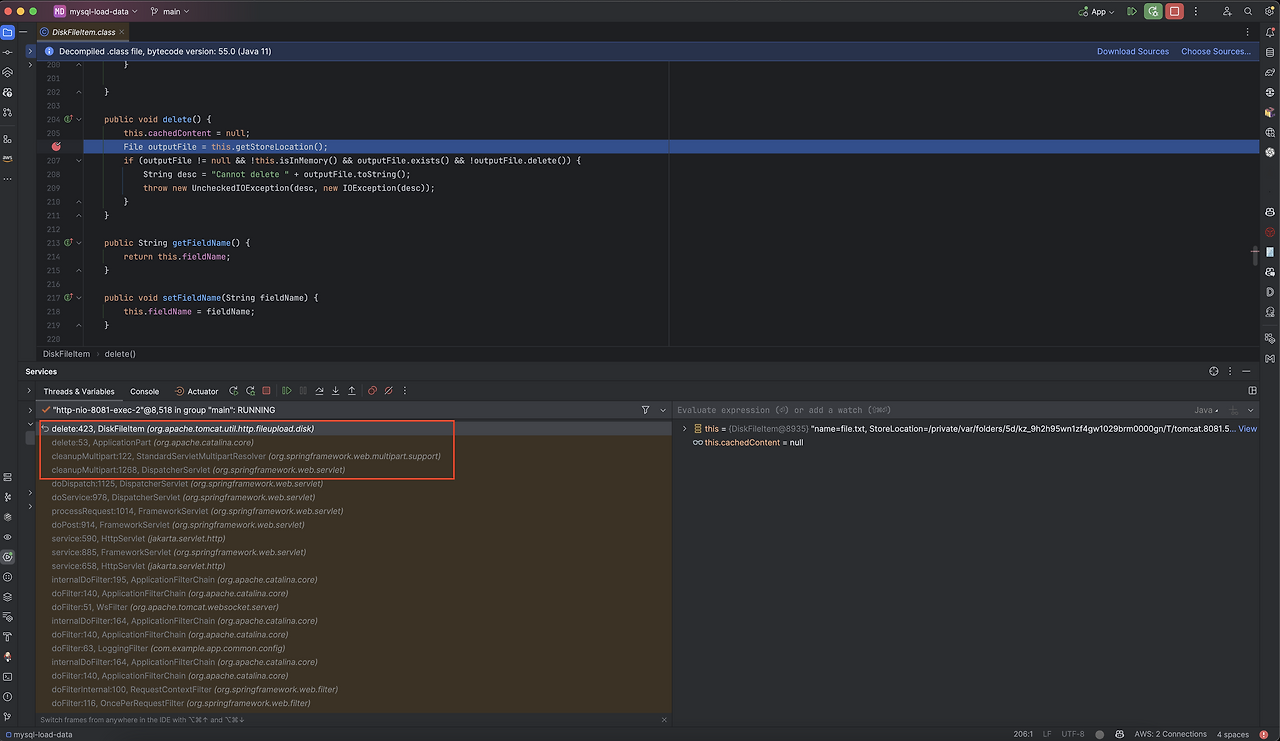Open the Project tool window folder icon
This screenshot has width=1280, height=741.
point(8,32)
